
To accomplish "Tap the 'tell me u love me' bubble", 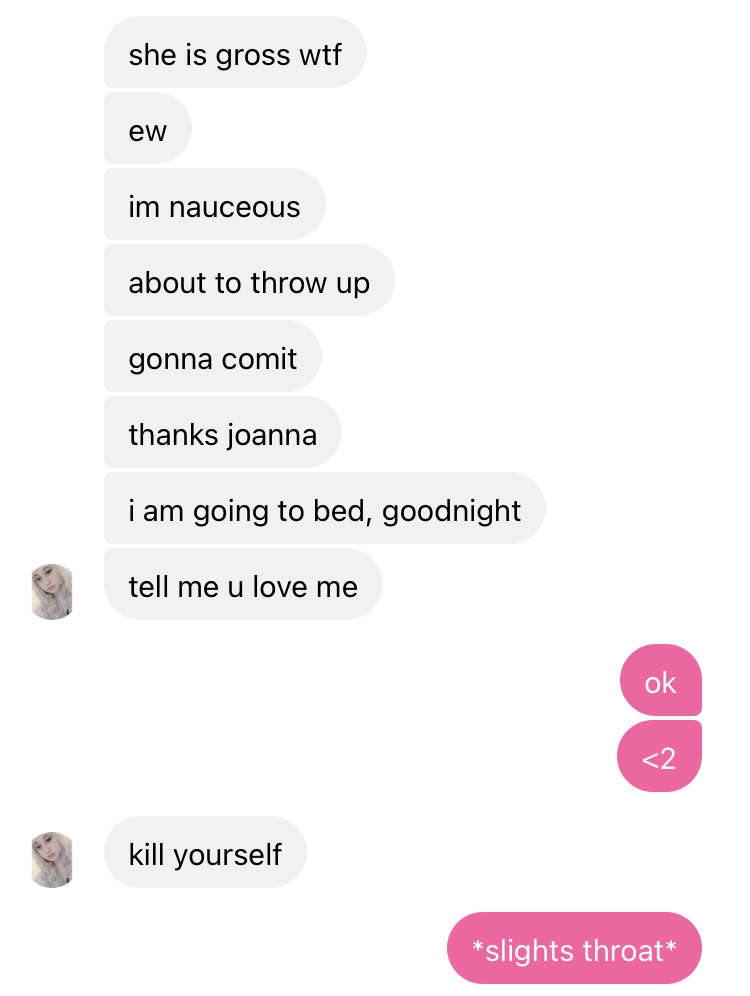I will pyautogui.click(x=243, y=584).
